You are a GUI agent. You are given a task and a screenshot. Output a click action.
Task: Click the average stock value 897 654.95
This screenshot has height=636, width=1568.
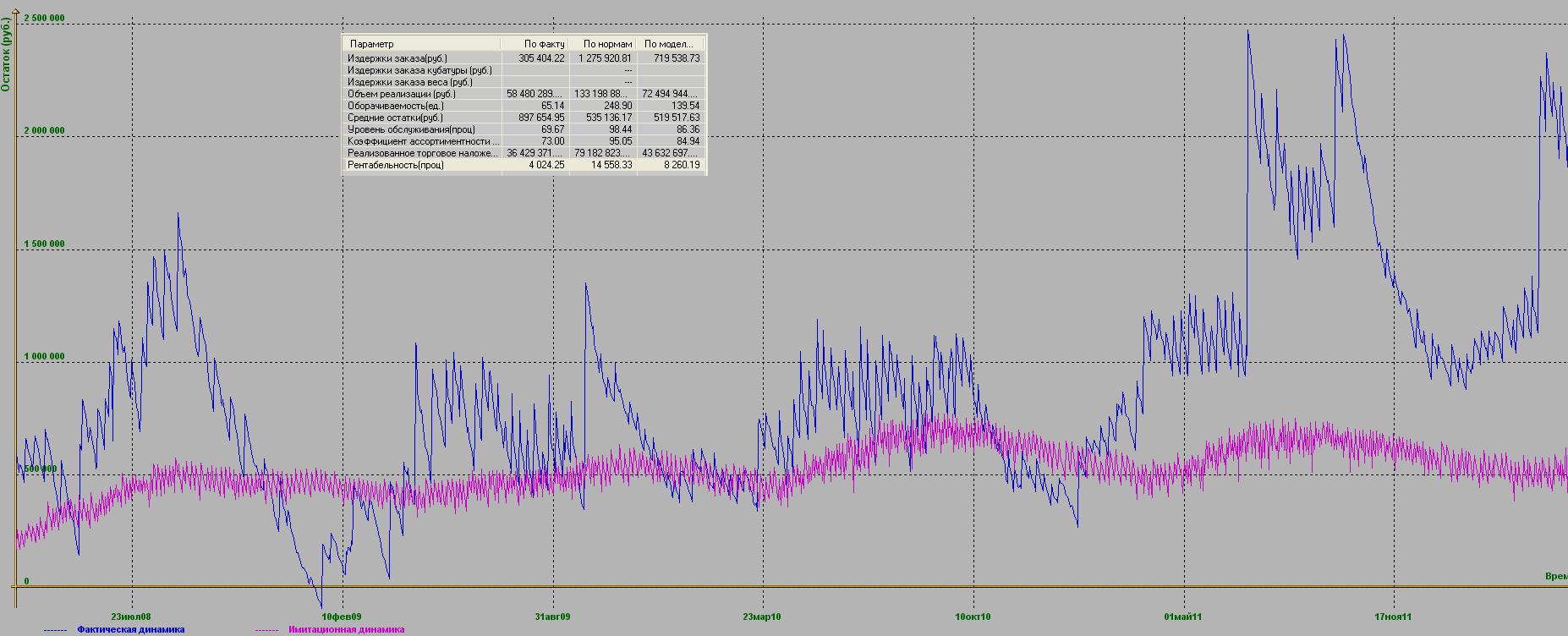(541, 118)
